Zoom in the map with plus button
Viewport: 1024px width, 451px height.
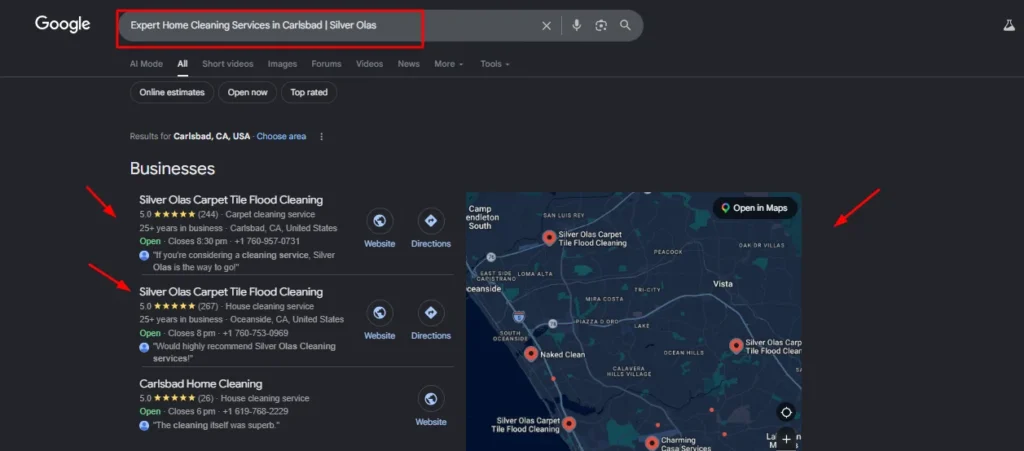tap(786, 439)
